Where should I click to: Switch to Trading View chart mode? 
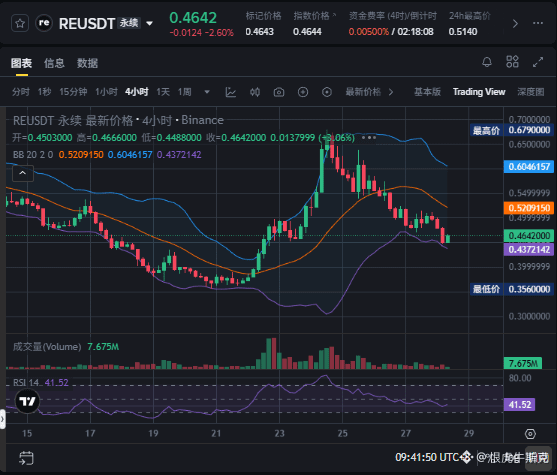click(x=479, y=92)
